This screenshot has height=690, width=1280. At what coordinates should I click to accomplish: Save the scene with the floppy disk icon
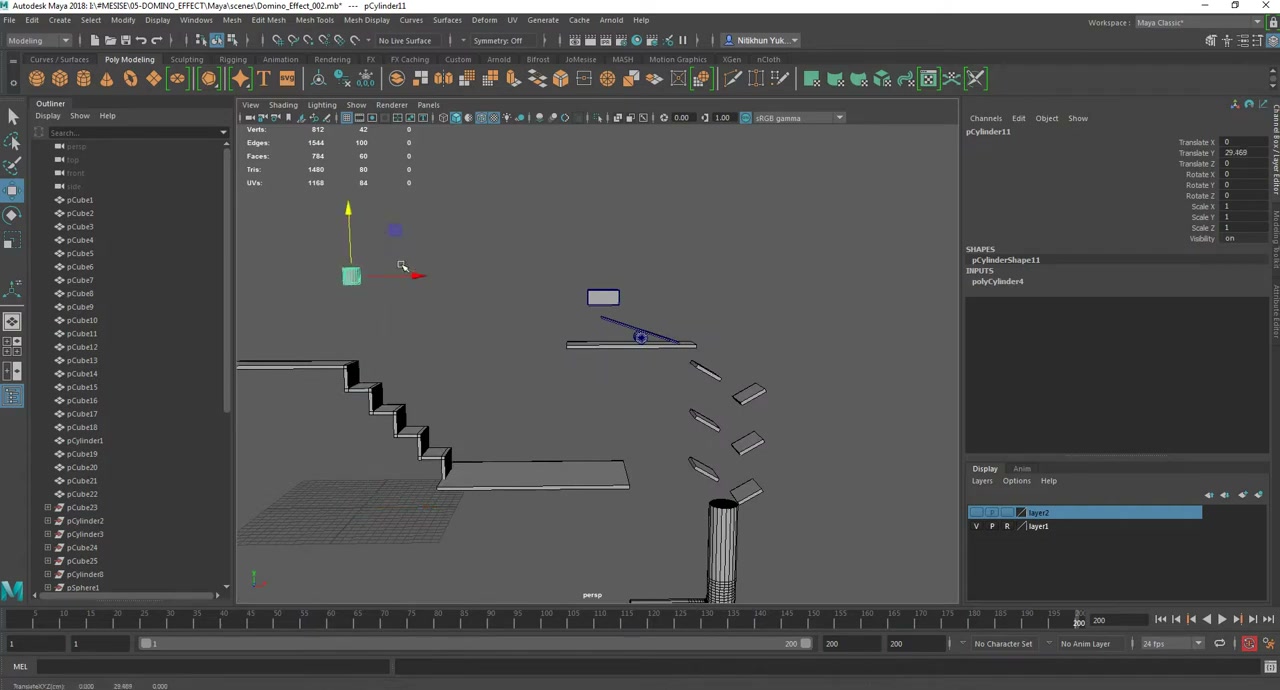coord(125,40)
